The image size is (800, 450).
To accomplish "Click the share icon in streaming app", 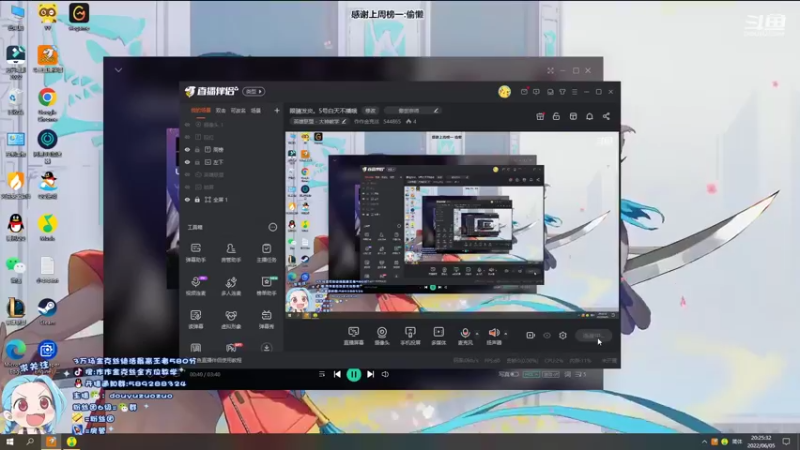I will (606, 116).
